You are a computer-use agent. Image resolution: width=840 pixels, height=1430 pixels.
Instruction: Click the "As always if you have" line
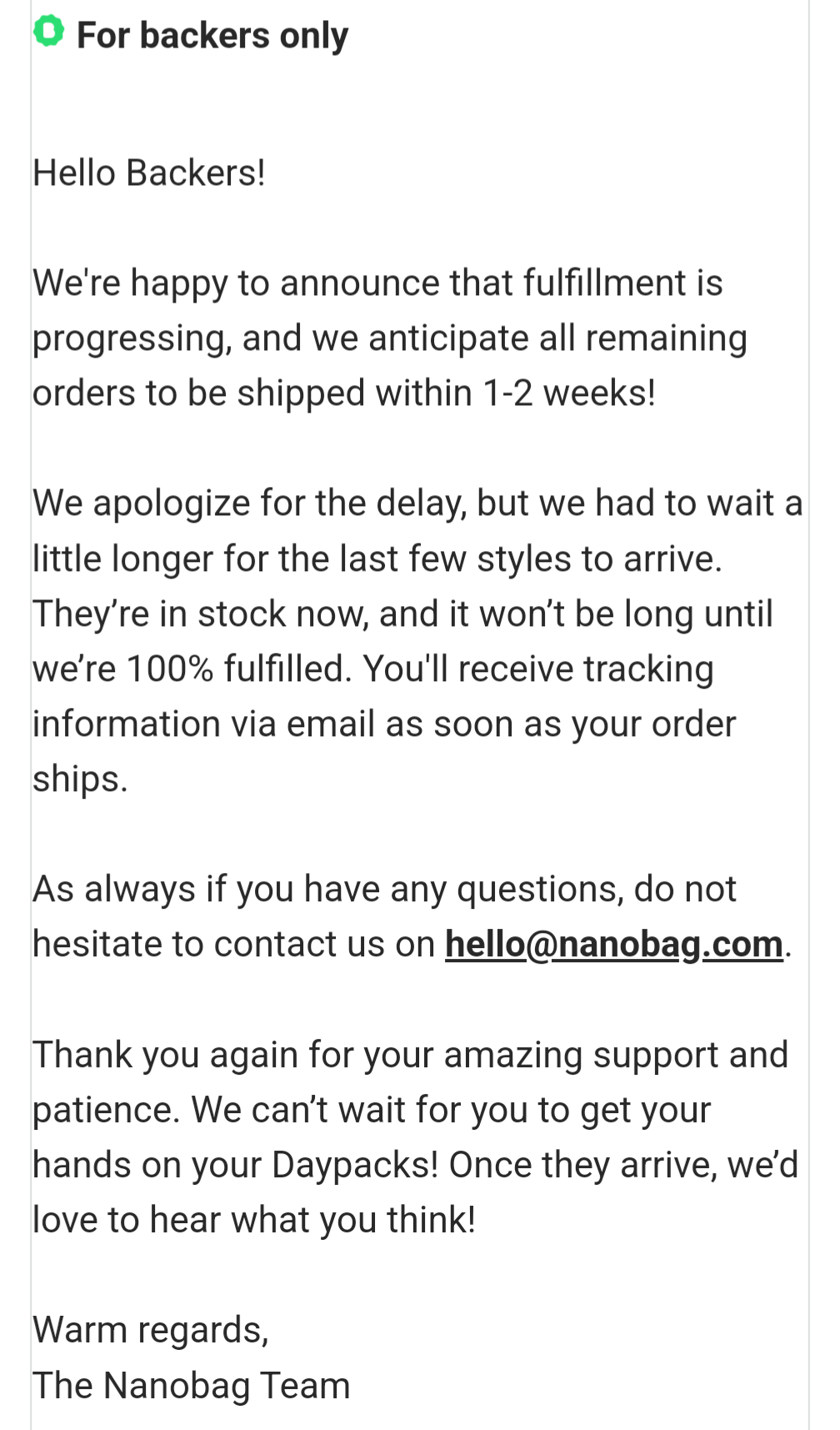point(384,890)
